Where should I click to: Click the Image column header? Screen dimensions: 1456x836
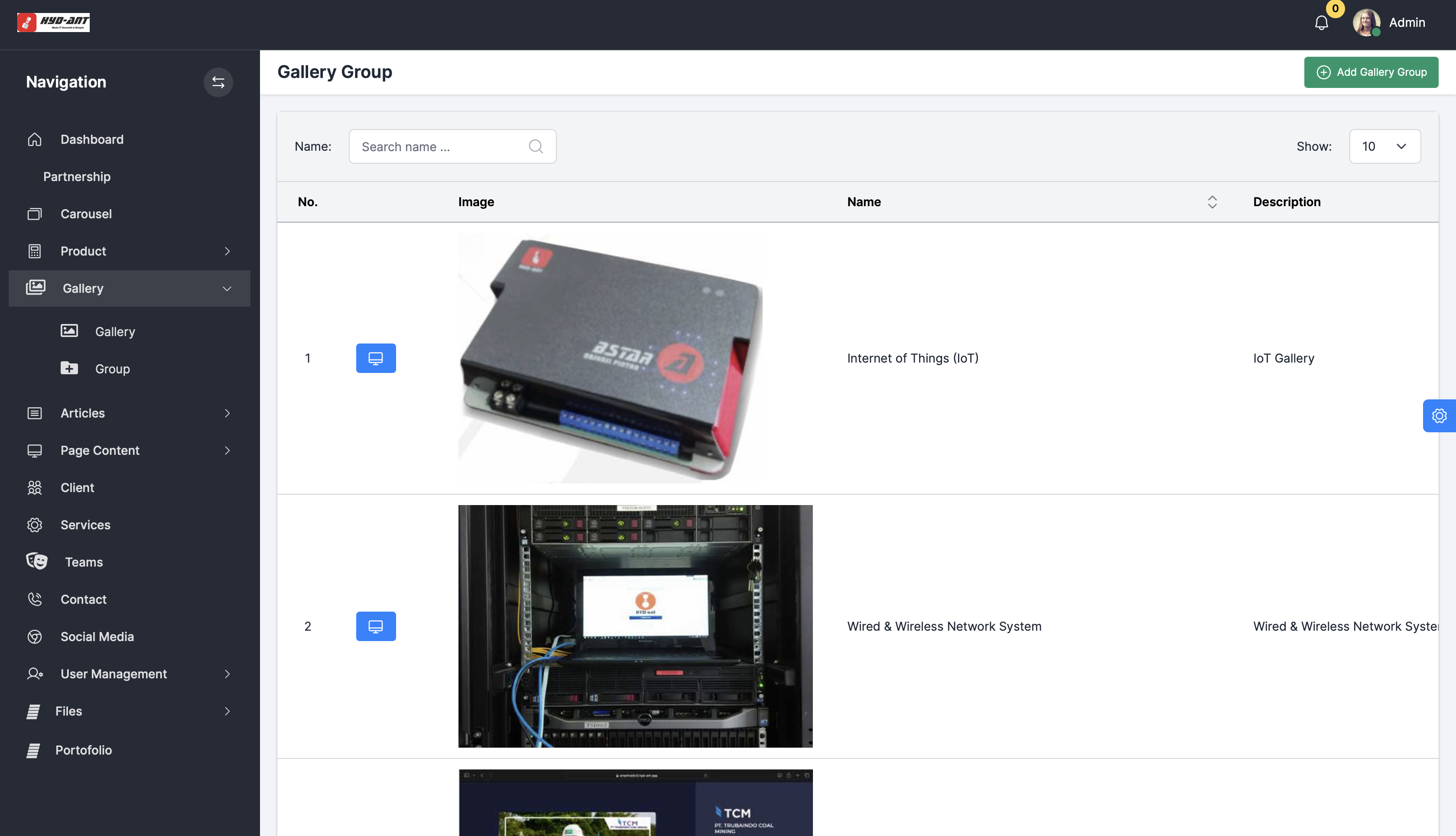476,202
